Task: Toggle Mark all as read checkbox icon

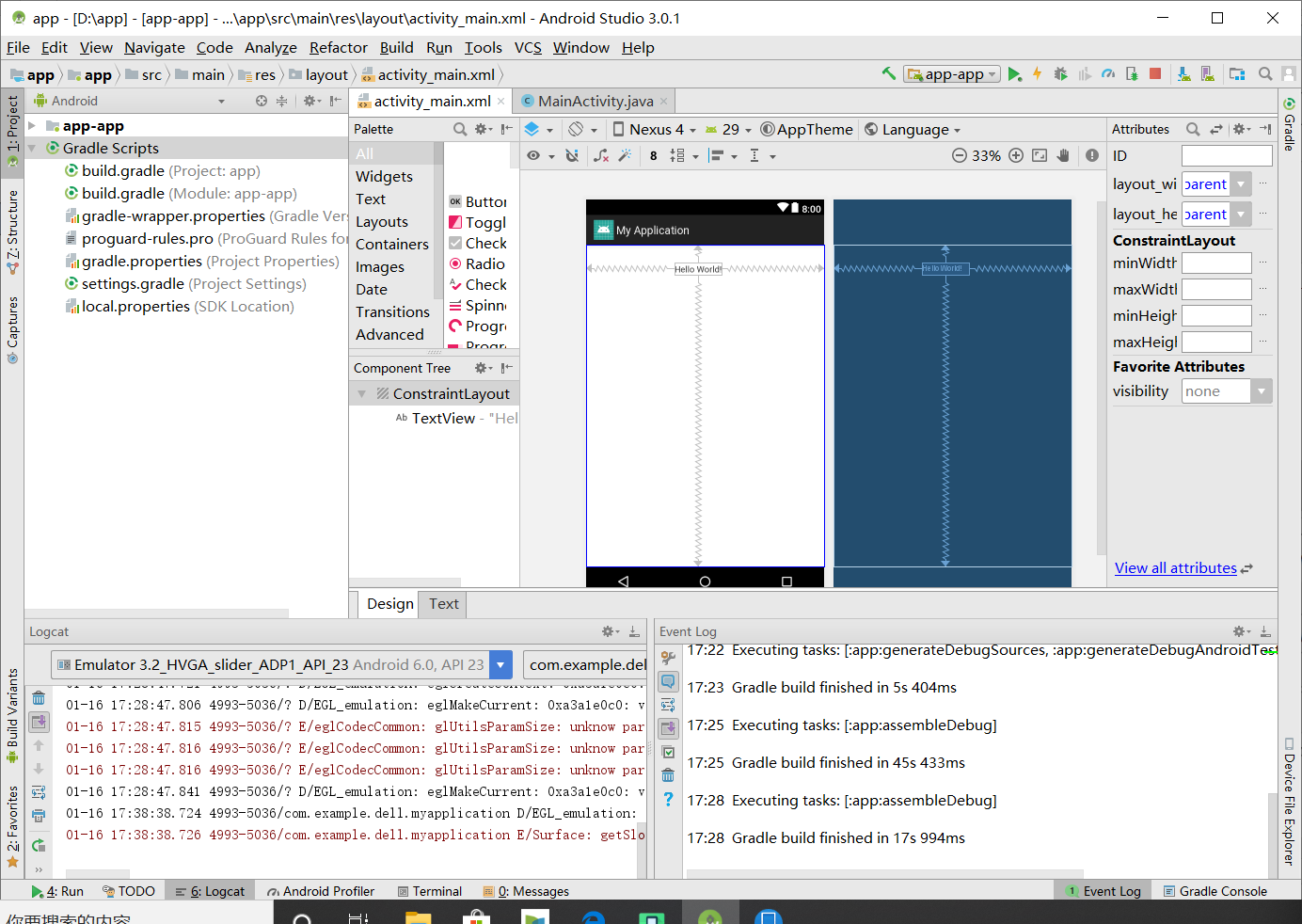Action: [x=668, y=752]
